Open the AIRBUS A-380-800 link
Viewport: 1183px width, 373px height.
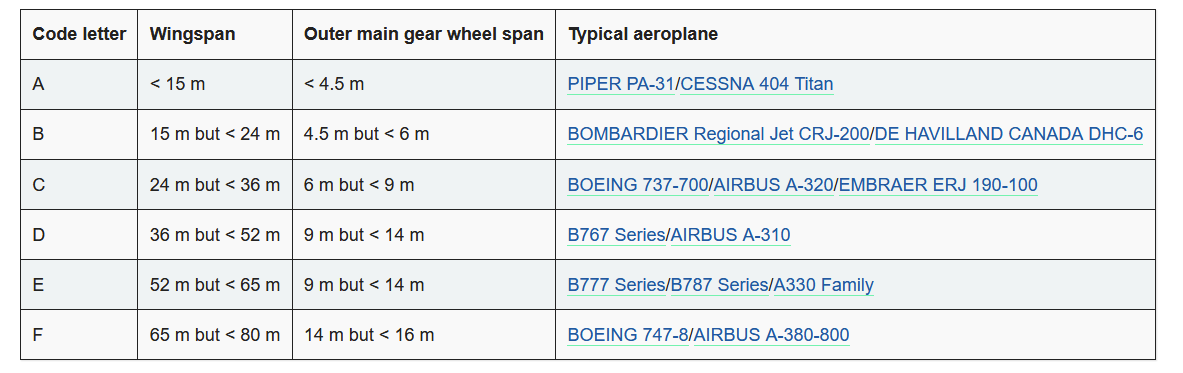pyautogui.click(x=771, y=335)
